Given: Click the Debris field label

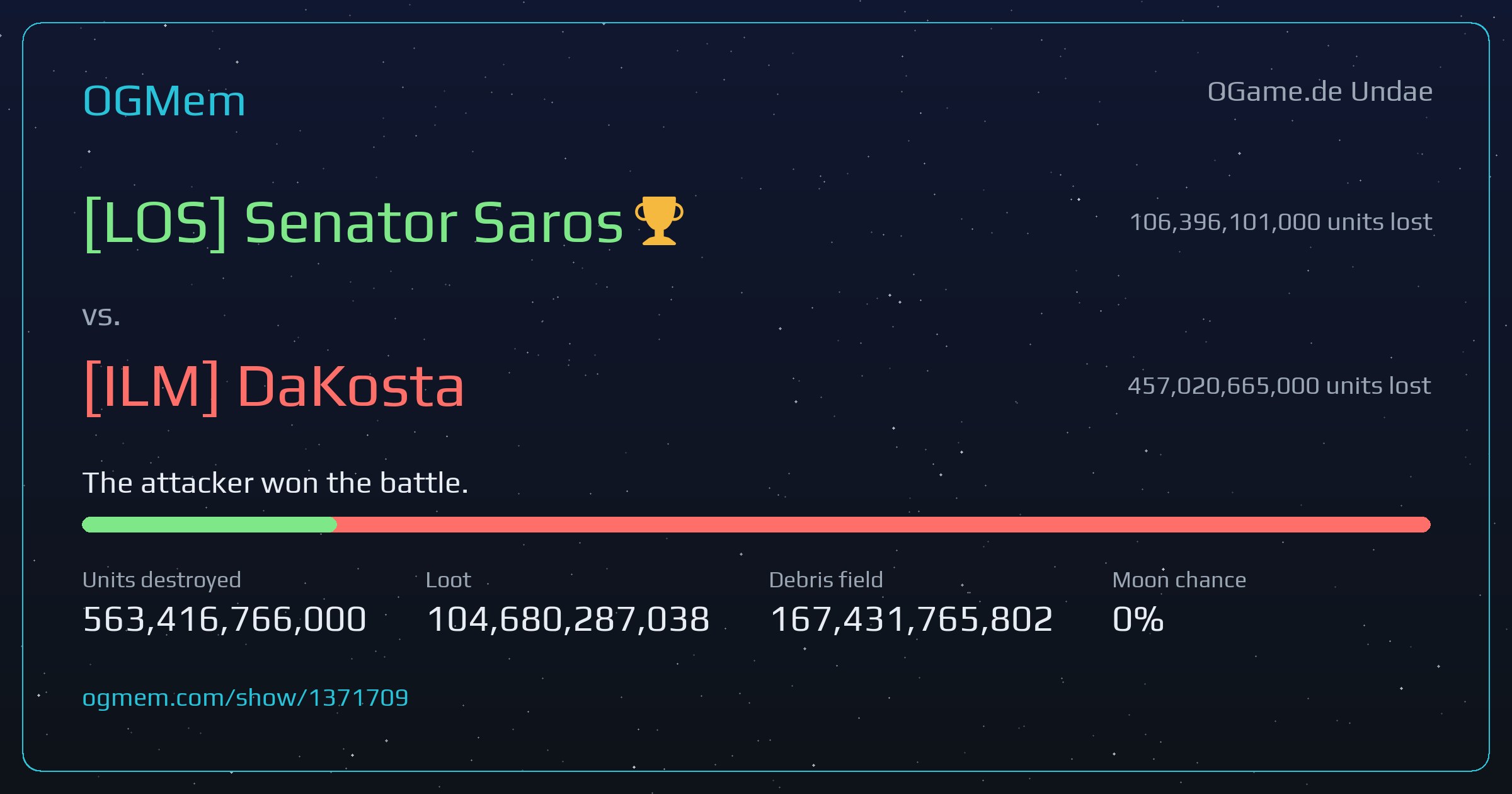Looking at the screenshot, I should pyautogui.click(x=826, y=580).
